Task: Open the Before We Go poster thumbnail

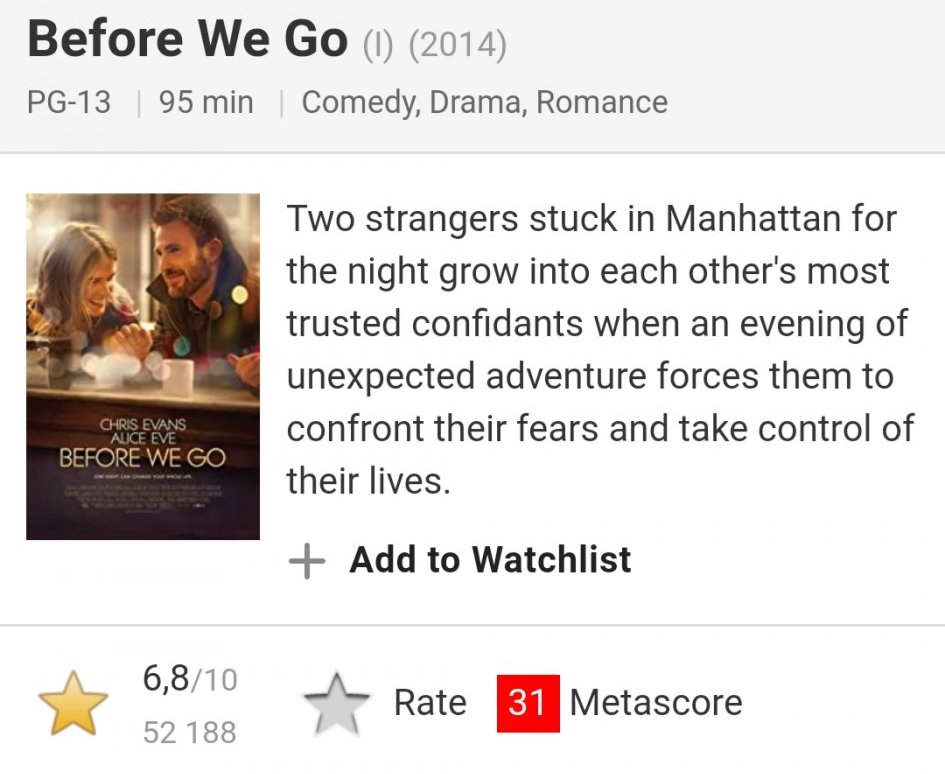Action: [143, 366]
